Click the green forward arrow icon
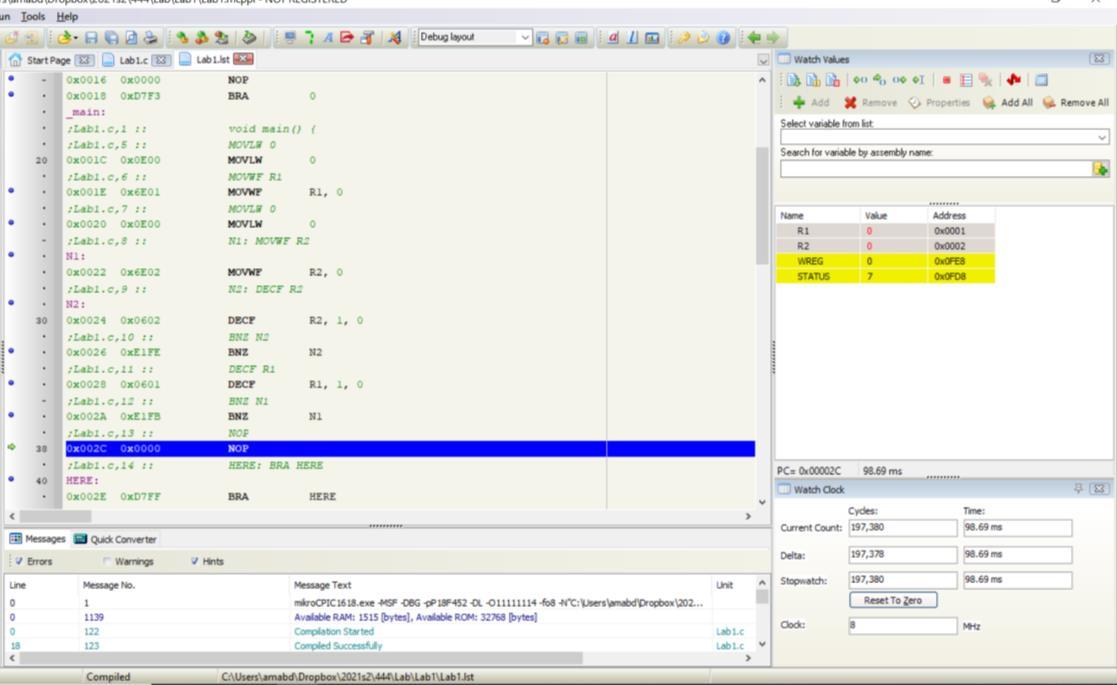Screen dimensions: 1117x685 pyautogui.click(x=773, y=38)
